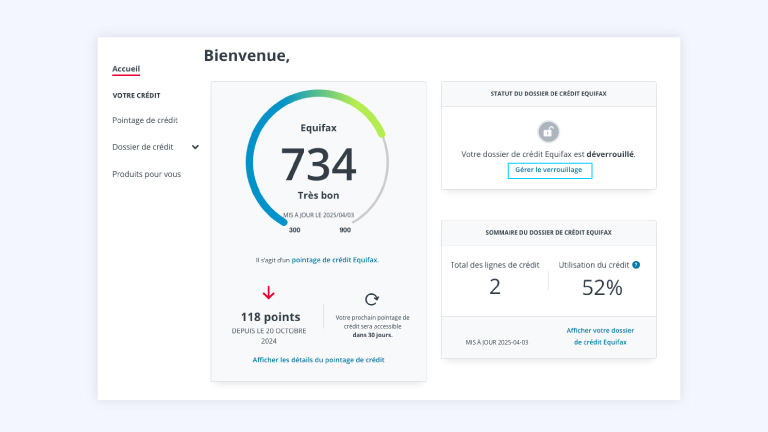Open the Accueil menu item

pyautogui.click(x=126, y=69)
